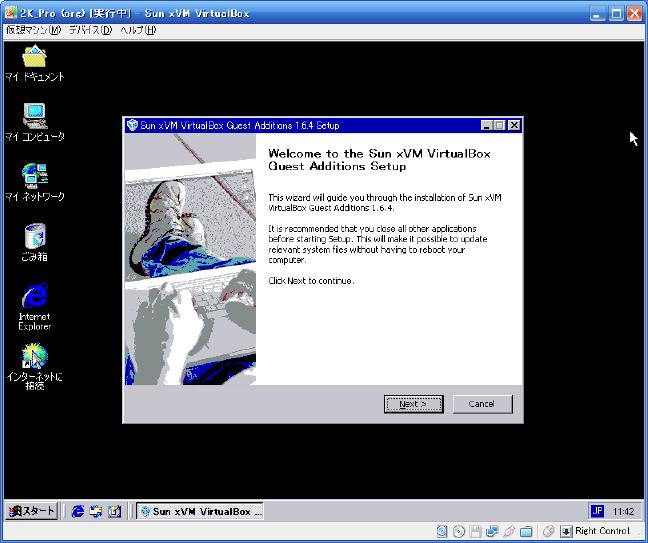Click the VirtualBox window title bar icon
Screen dimensions: 648x543
click(x=11, y=13)
